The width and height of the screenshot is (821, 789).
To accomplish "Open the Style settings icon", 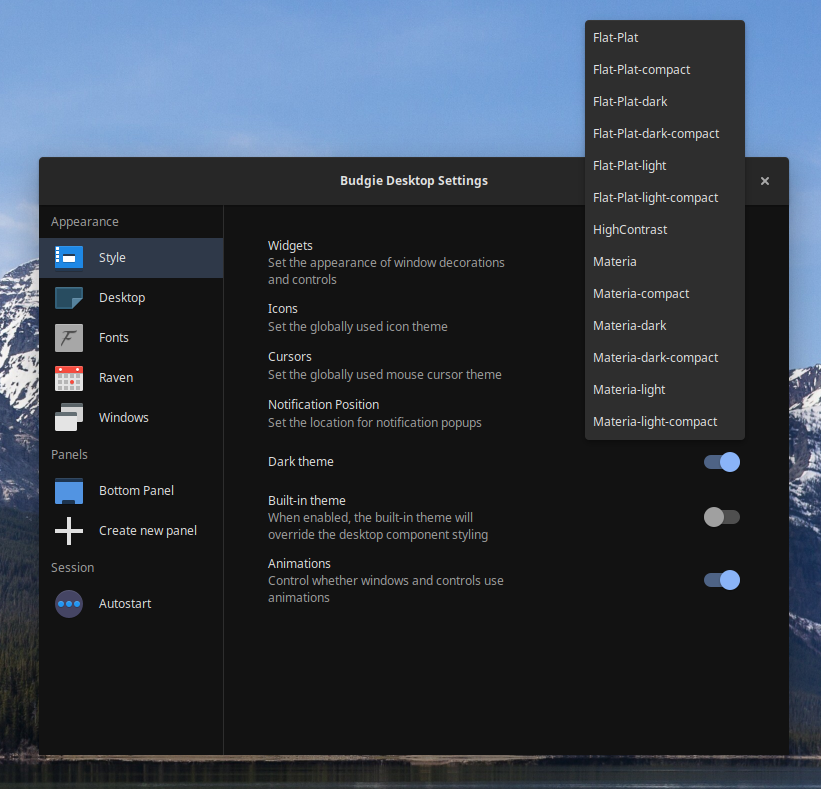I will (x=69, y=257).
